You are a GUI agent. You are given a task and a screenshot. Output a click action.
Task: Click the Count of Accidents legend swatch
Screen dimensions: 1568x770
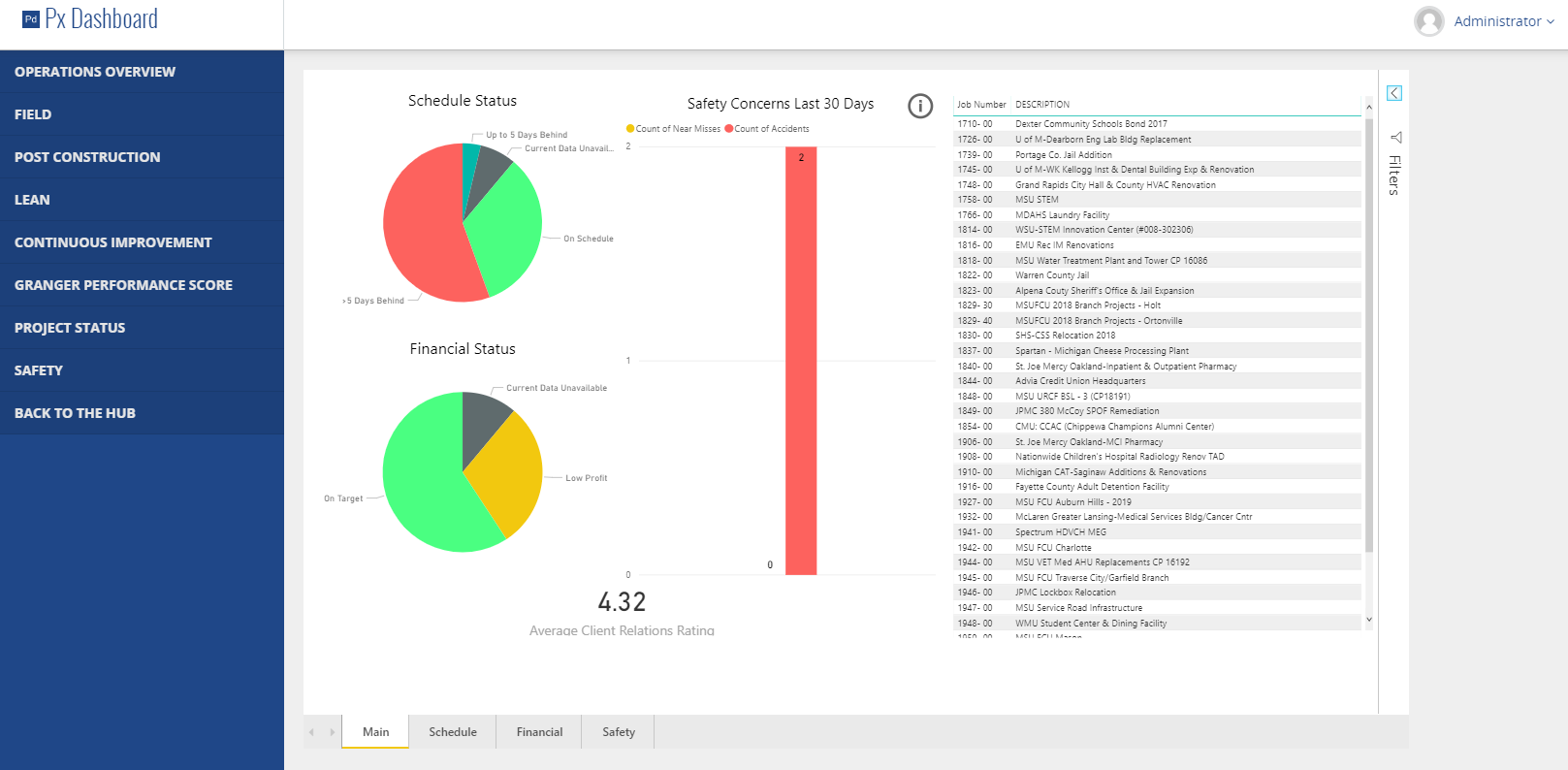[x=729, y=129]
